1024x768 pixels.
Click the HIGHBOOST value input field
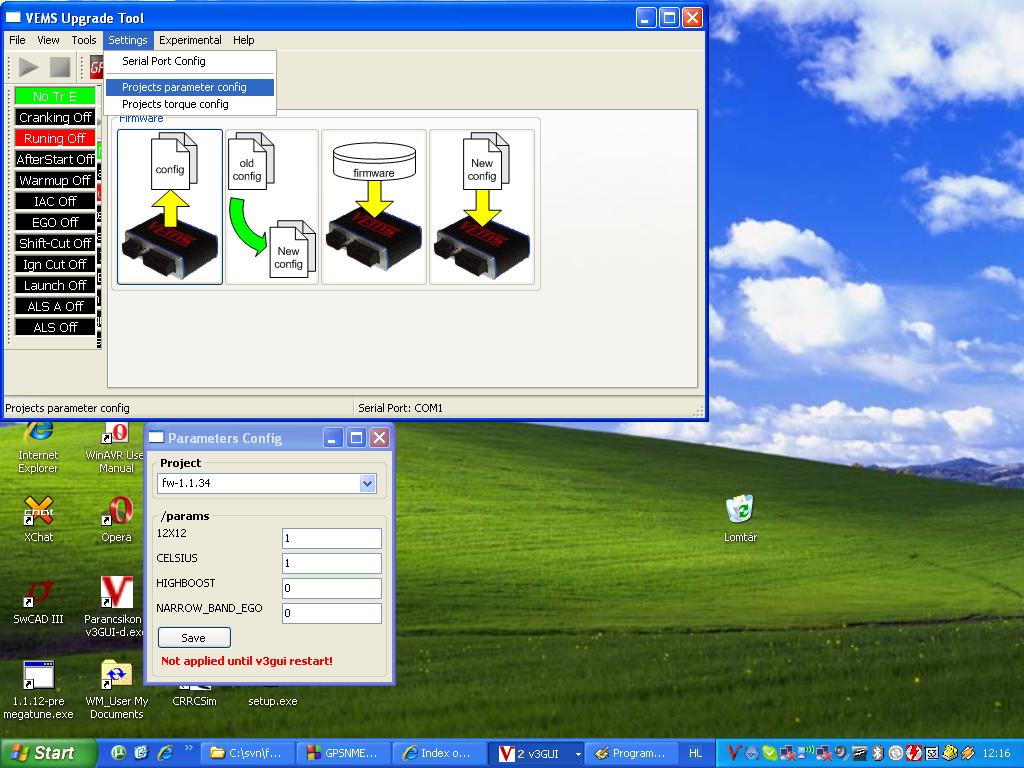332,588
